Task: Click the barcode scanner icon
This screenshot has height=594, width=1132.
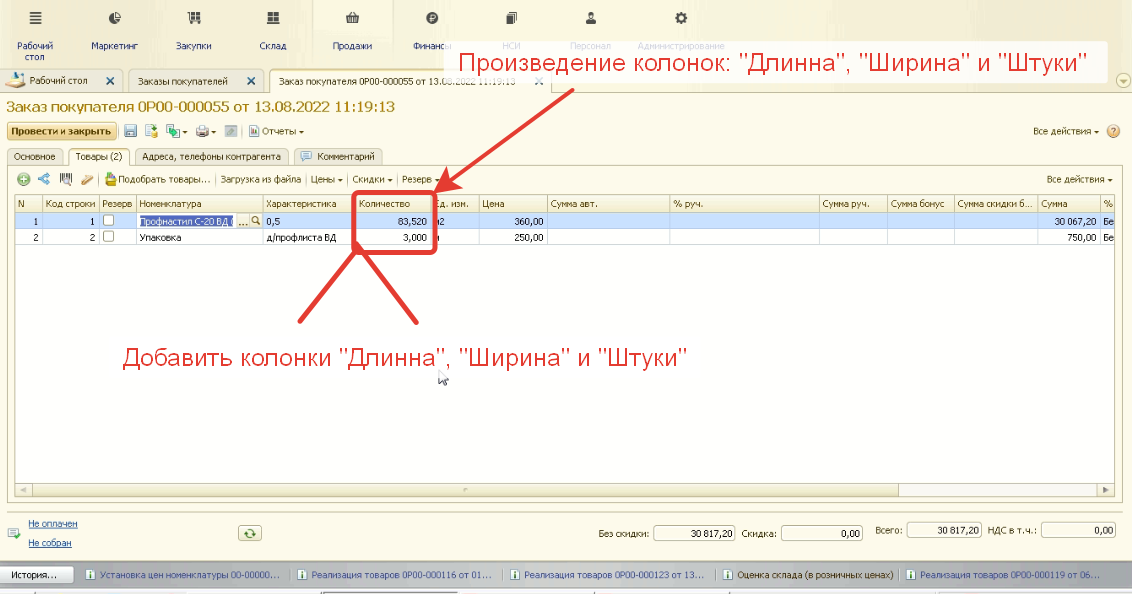Action: click(x=66, y=180)
